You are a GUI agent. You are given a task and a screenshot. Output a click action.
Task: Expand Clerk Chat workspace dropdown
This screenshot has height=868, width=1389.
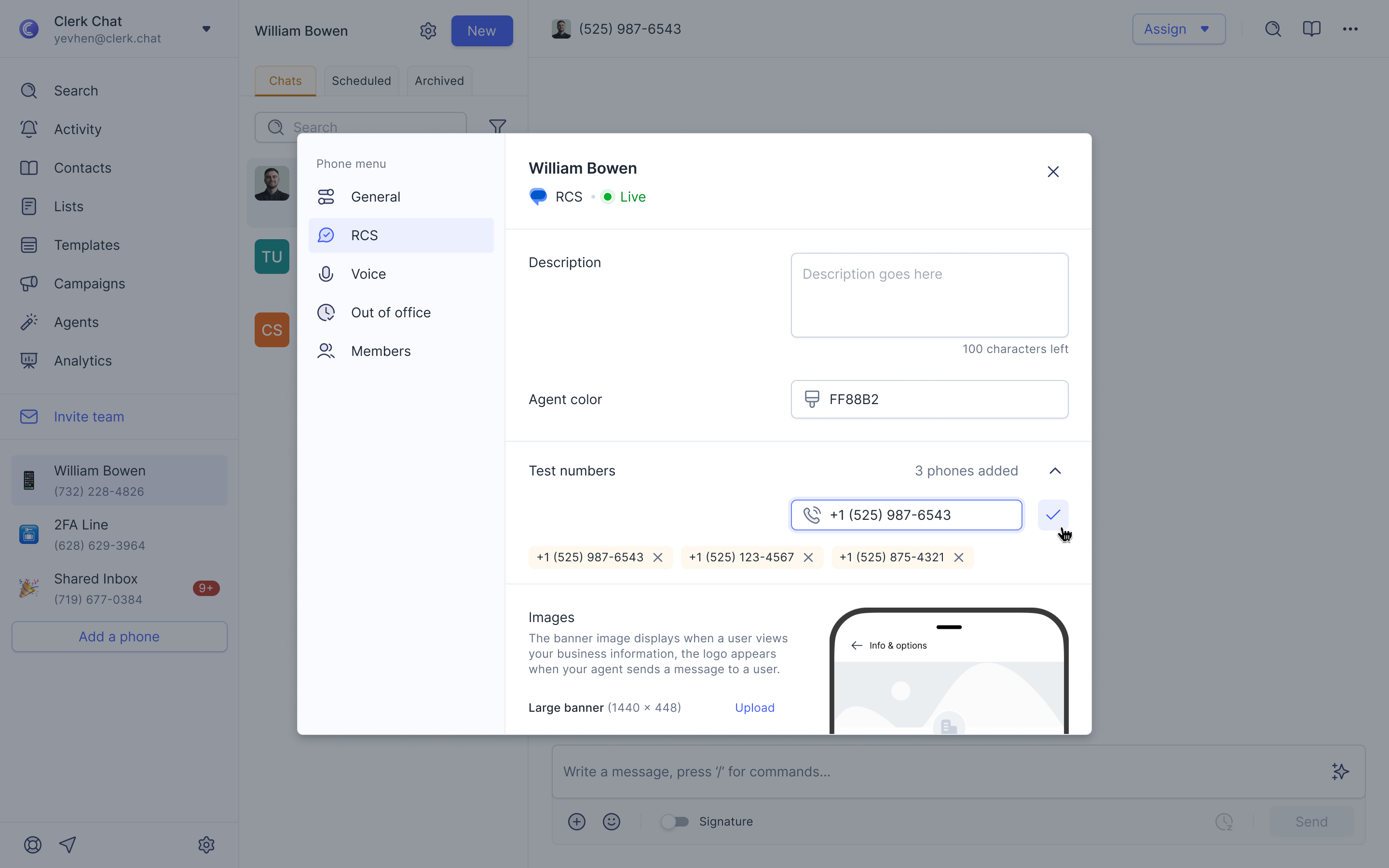point(206,29)
